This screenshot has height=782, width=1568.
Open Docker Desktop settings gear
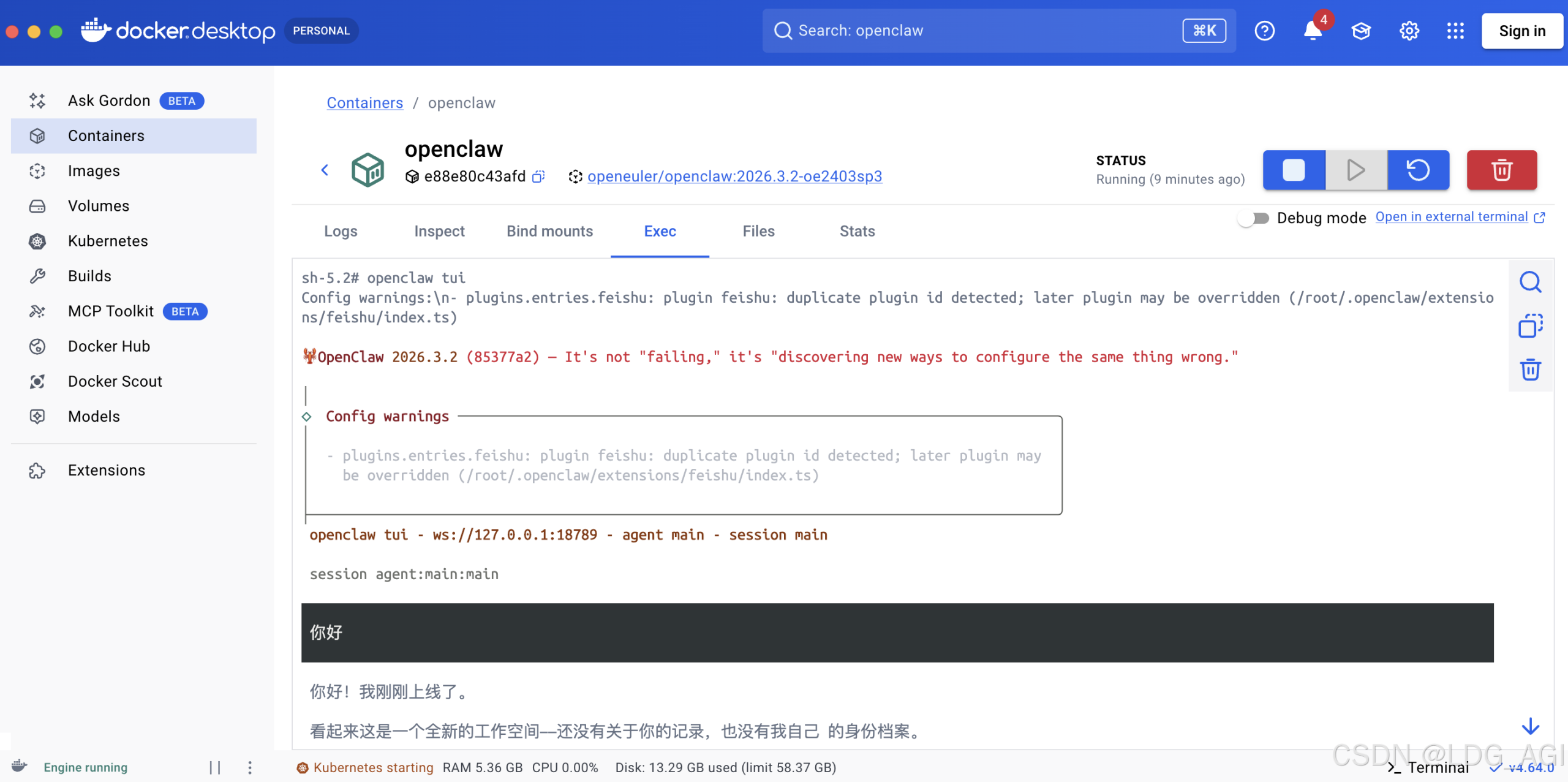[1409, 31]
